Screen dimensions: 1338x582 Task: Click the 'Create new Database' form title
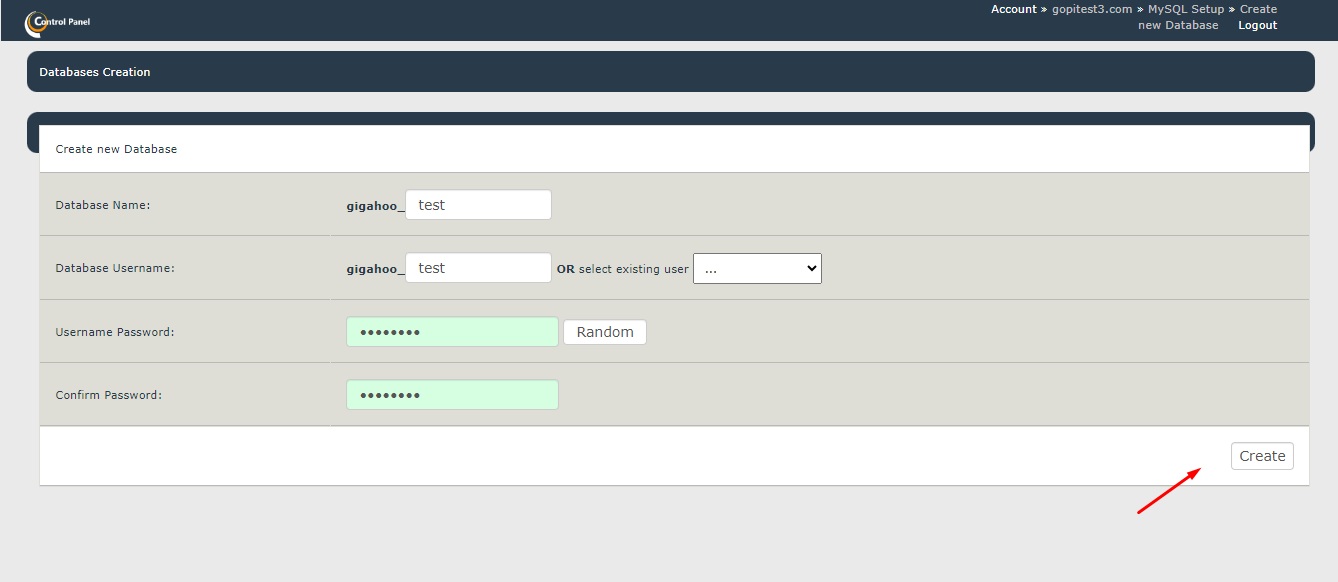[x=116, y=149]
